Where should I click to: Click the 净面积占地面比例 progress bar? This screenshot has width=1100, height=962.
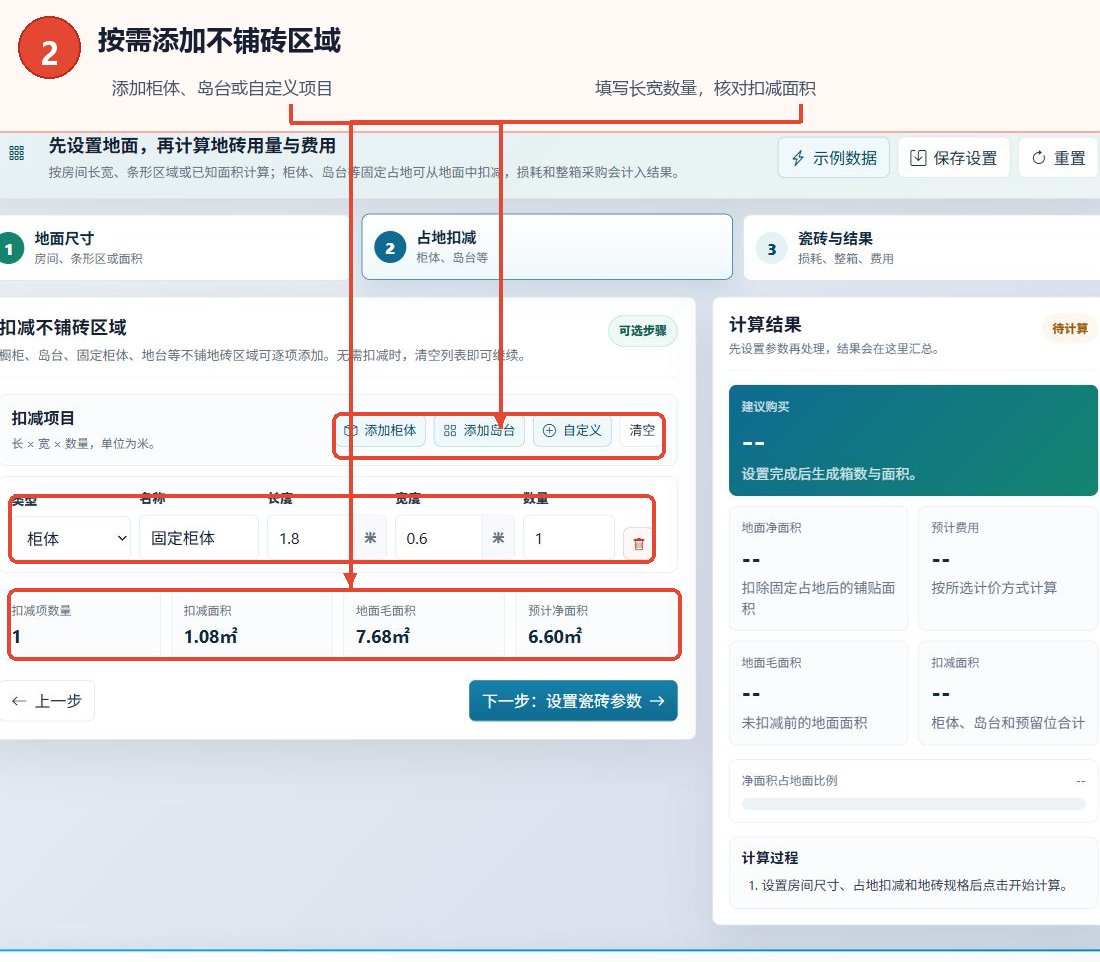tap(913, 804)
